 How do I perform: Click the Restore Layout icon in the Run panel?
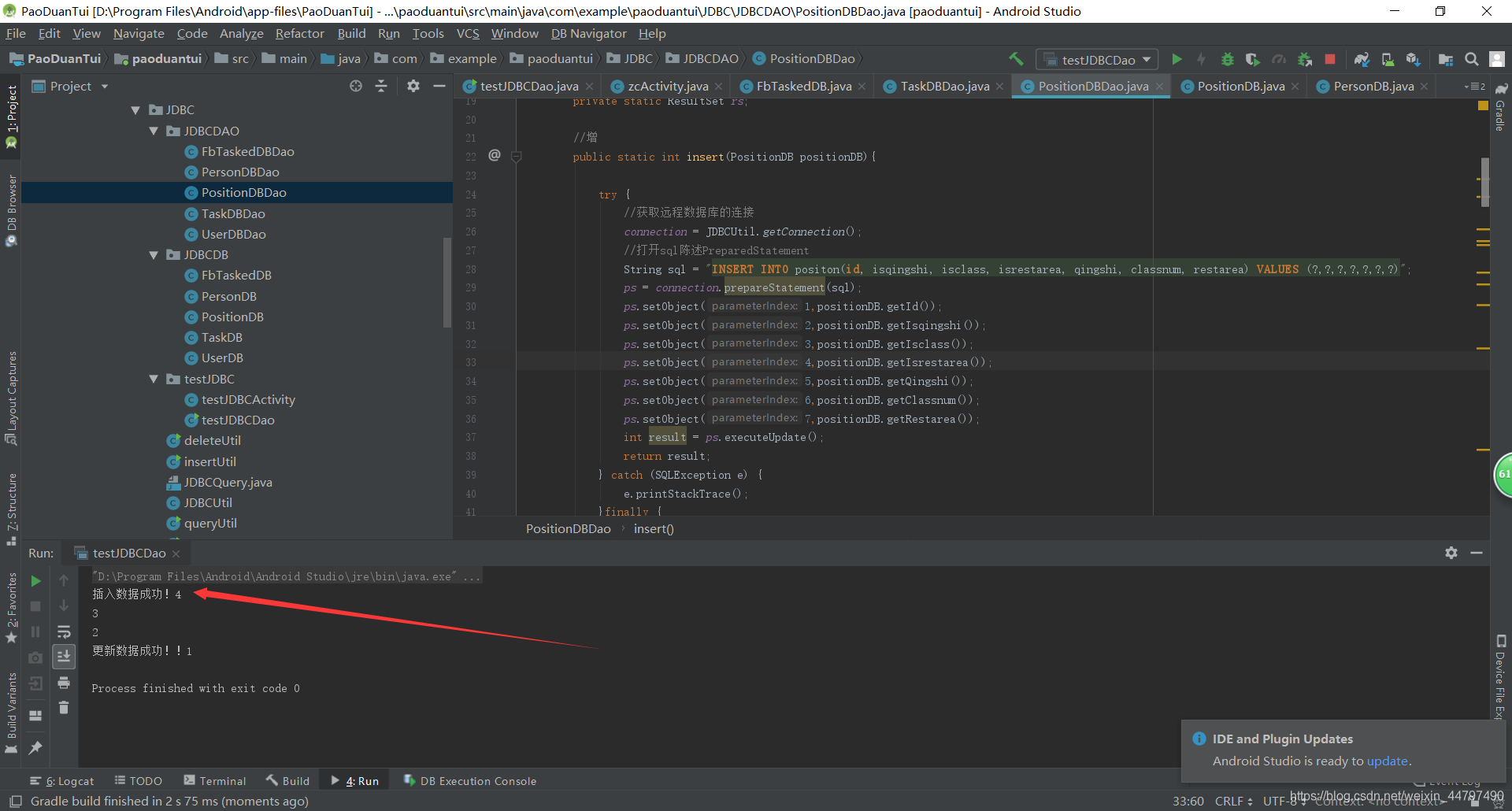(x=35, y=715)
